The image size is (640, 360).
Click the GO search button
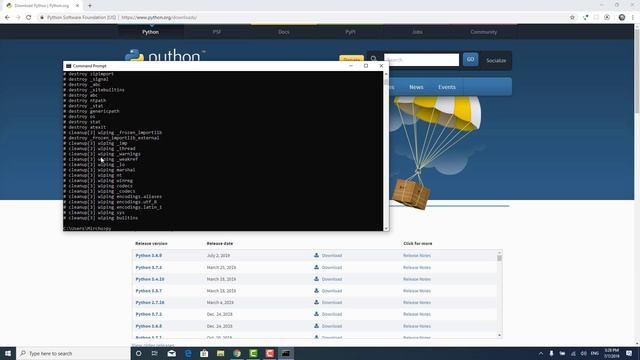click(471, 59)
